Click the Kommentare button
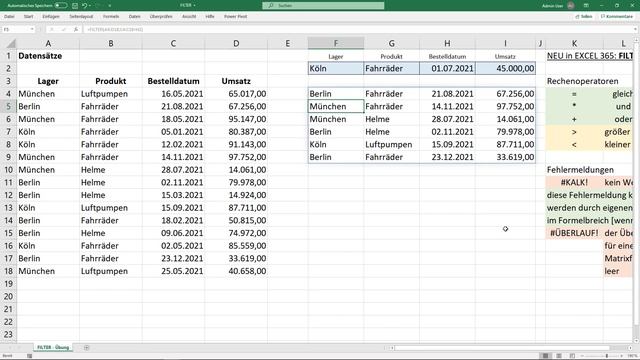Image resolution: width=640 pixels, height=360 pixels. click(616, 16)
